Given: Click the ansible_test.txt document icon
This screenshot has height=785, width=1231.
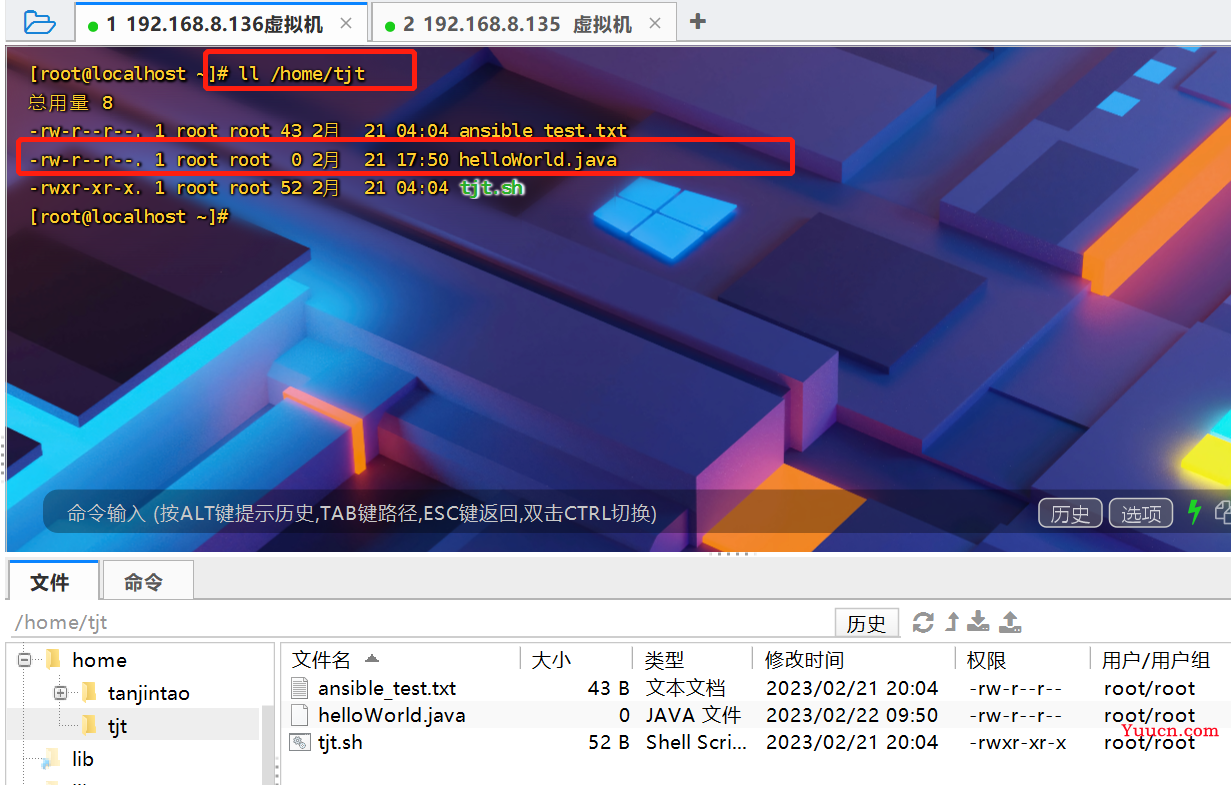Looking at the screenshot, I should coord(300,688).
